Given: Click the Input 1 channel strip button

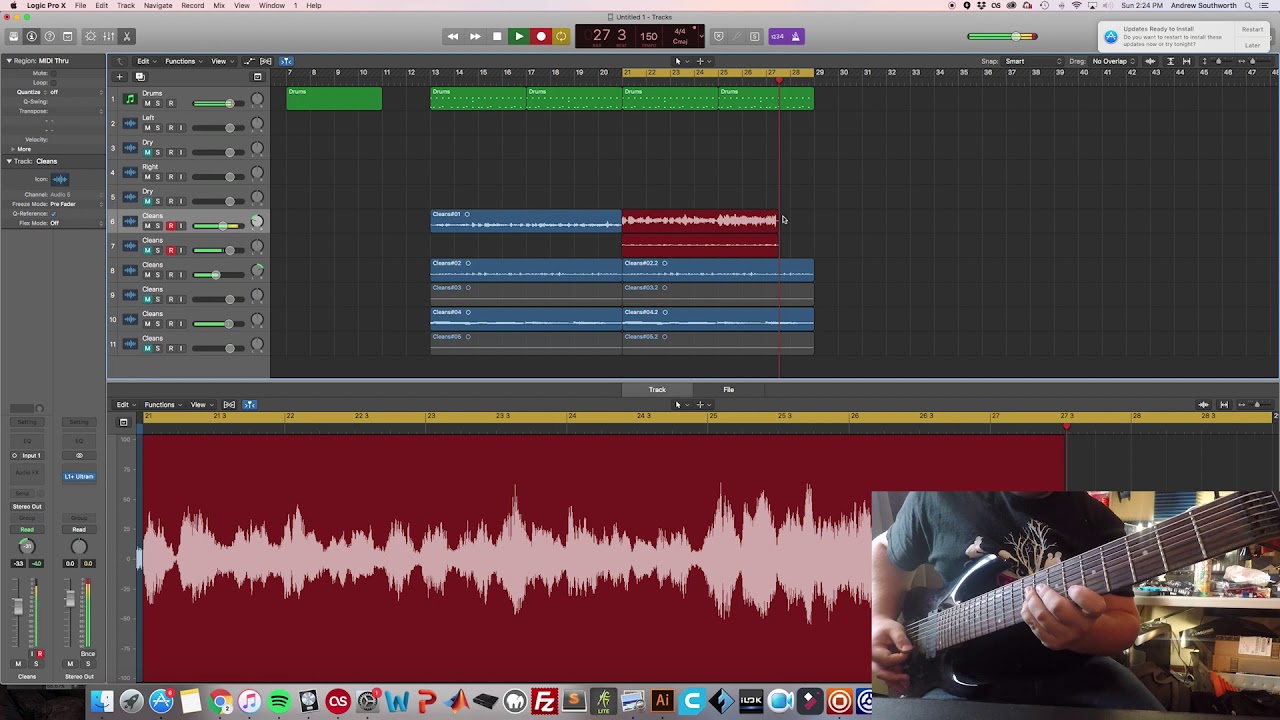Looking at the screenshot, I should point(28,456).
